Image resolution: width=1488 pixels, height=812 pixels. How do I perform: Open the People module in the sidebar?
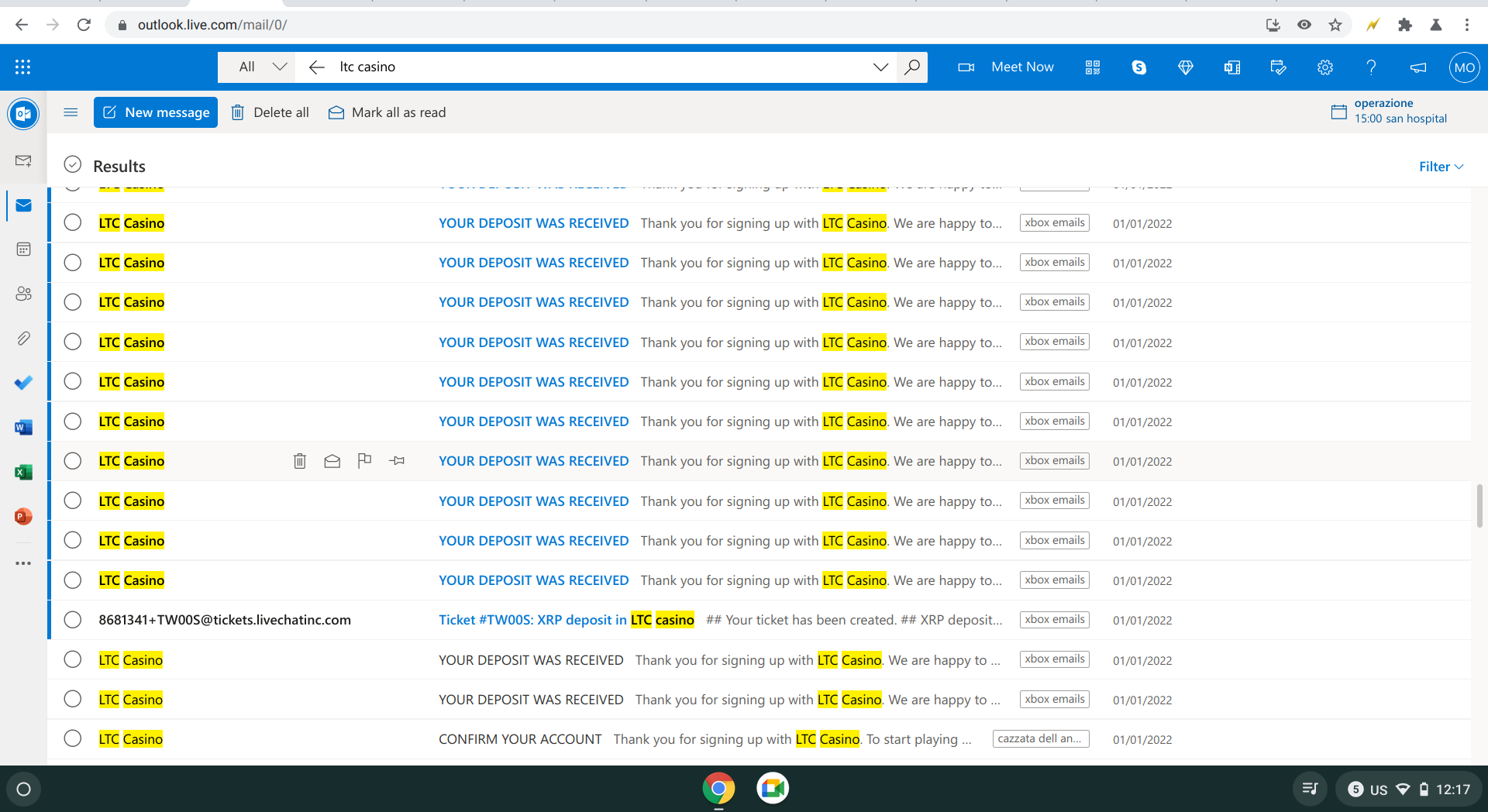tap(23, 294)
